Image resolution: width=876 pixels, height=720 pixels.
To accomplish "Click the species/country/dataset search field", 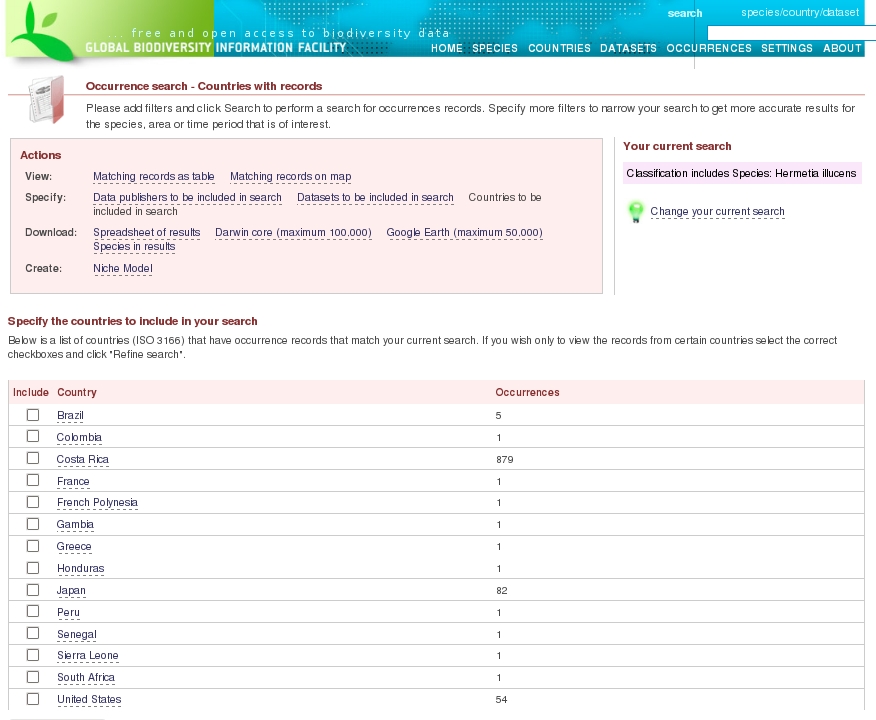I will coord(791,33).
